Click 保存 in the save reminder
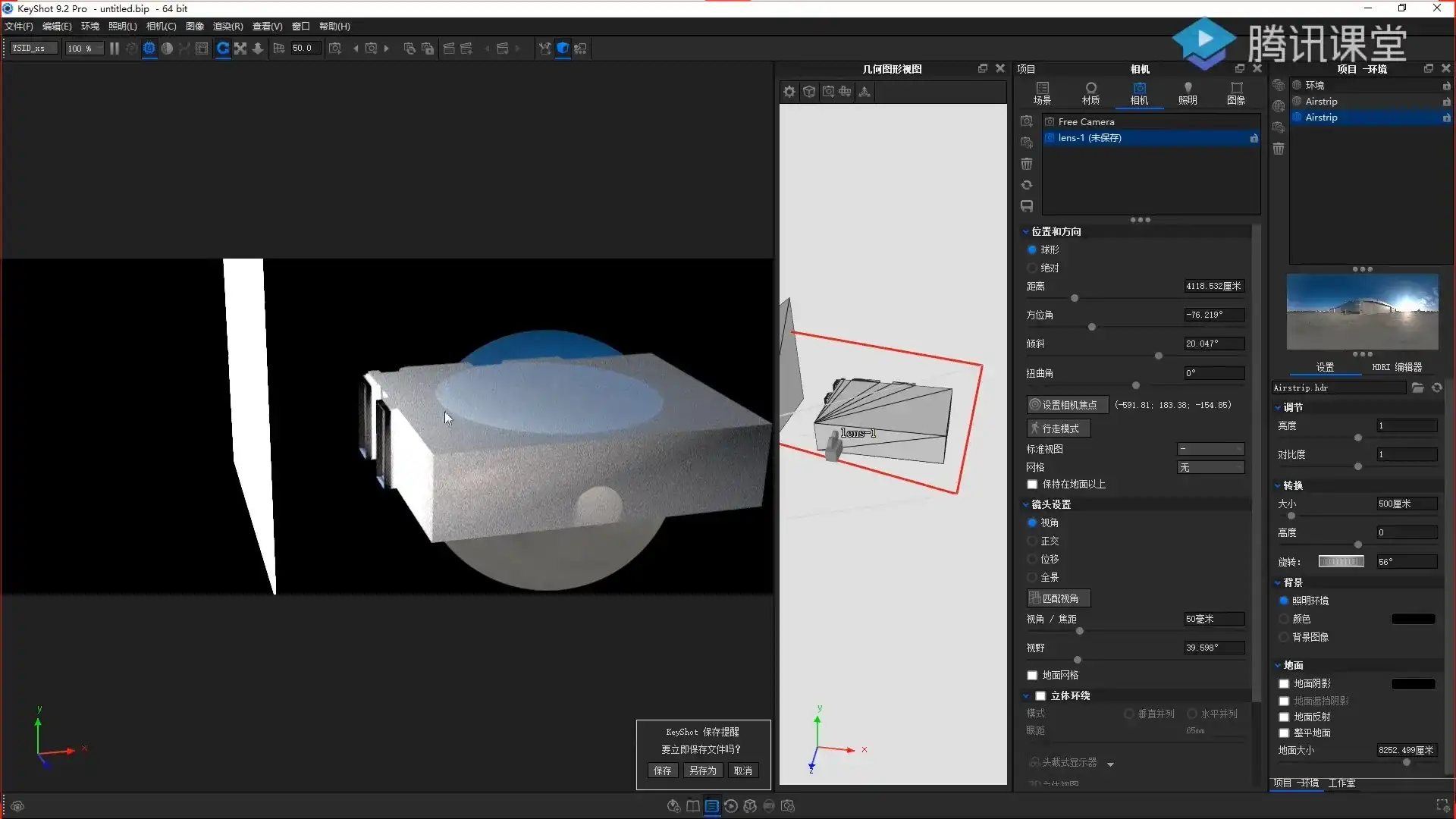The image size is (1456, 819). [x=662, y=770]
